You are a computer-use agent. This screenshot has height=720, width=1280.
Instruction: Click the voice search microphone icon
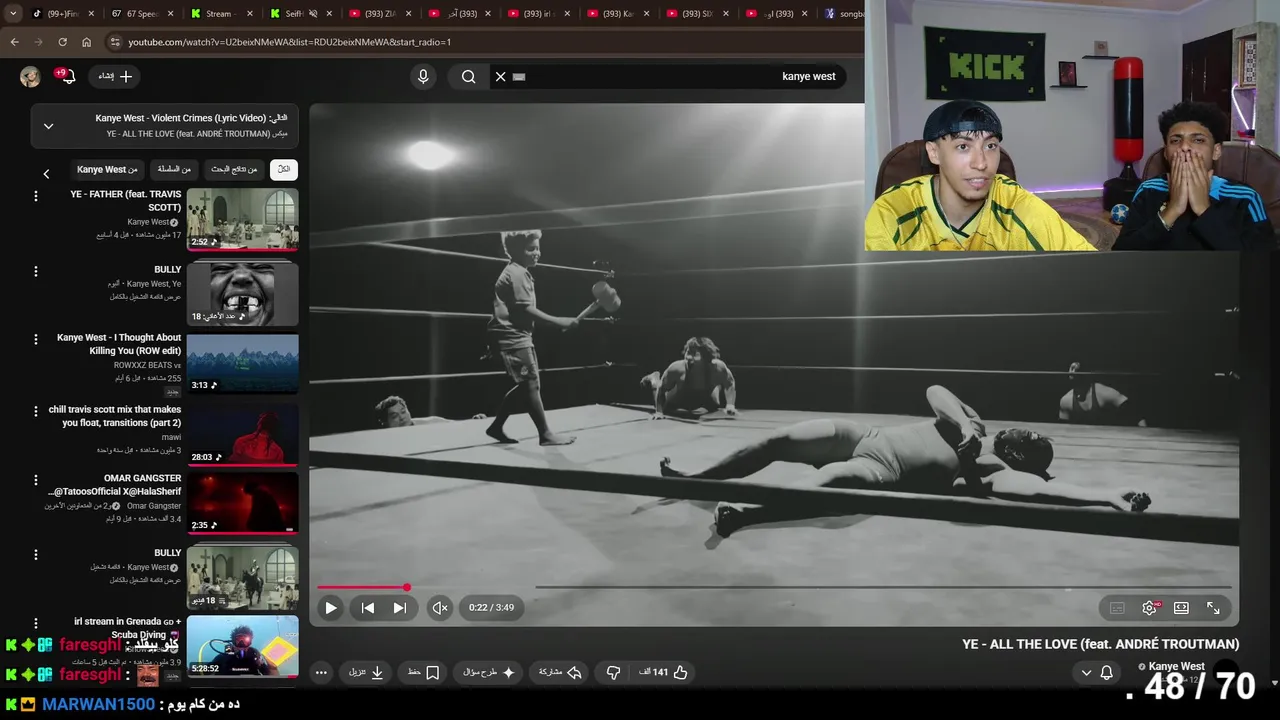click(x=423, y=77)
